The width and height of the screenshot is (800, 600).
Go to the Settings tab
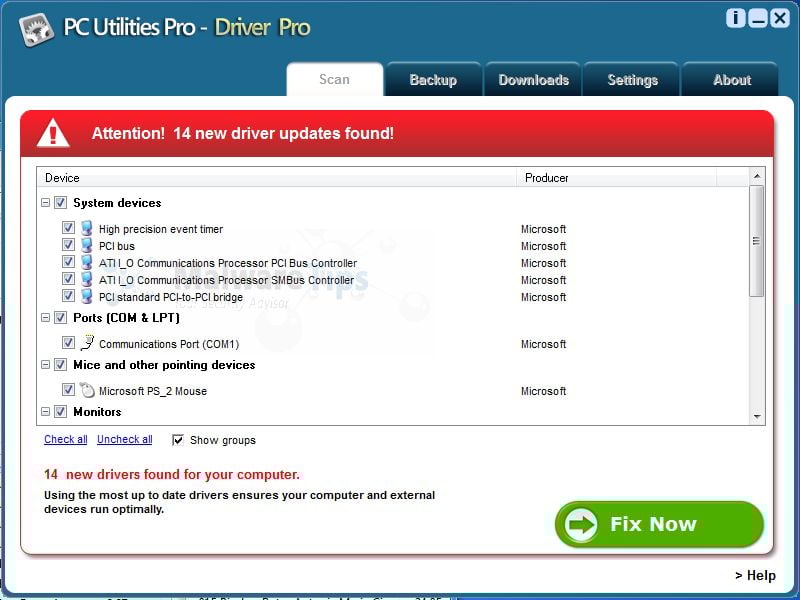pyautogui.click(x=632, y=80)
